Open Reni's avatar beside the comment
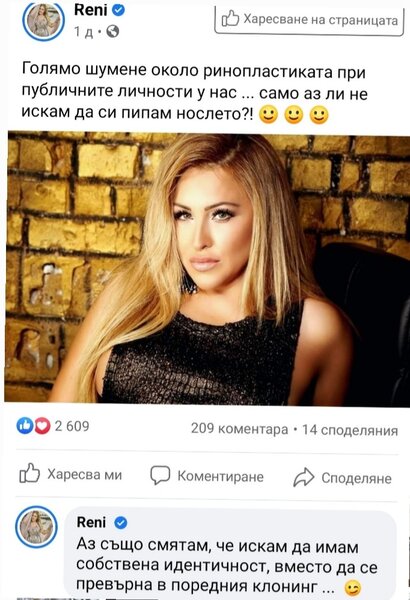Image resolution: width=410 pixels, height=600 pixels. click(x=36, y=527)
